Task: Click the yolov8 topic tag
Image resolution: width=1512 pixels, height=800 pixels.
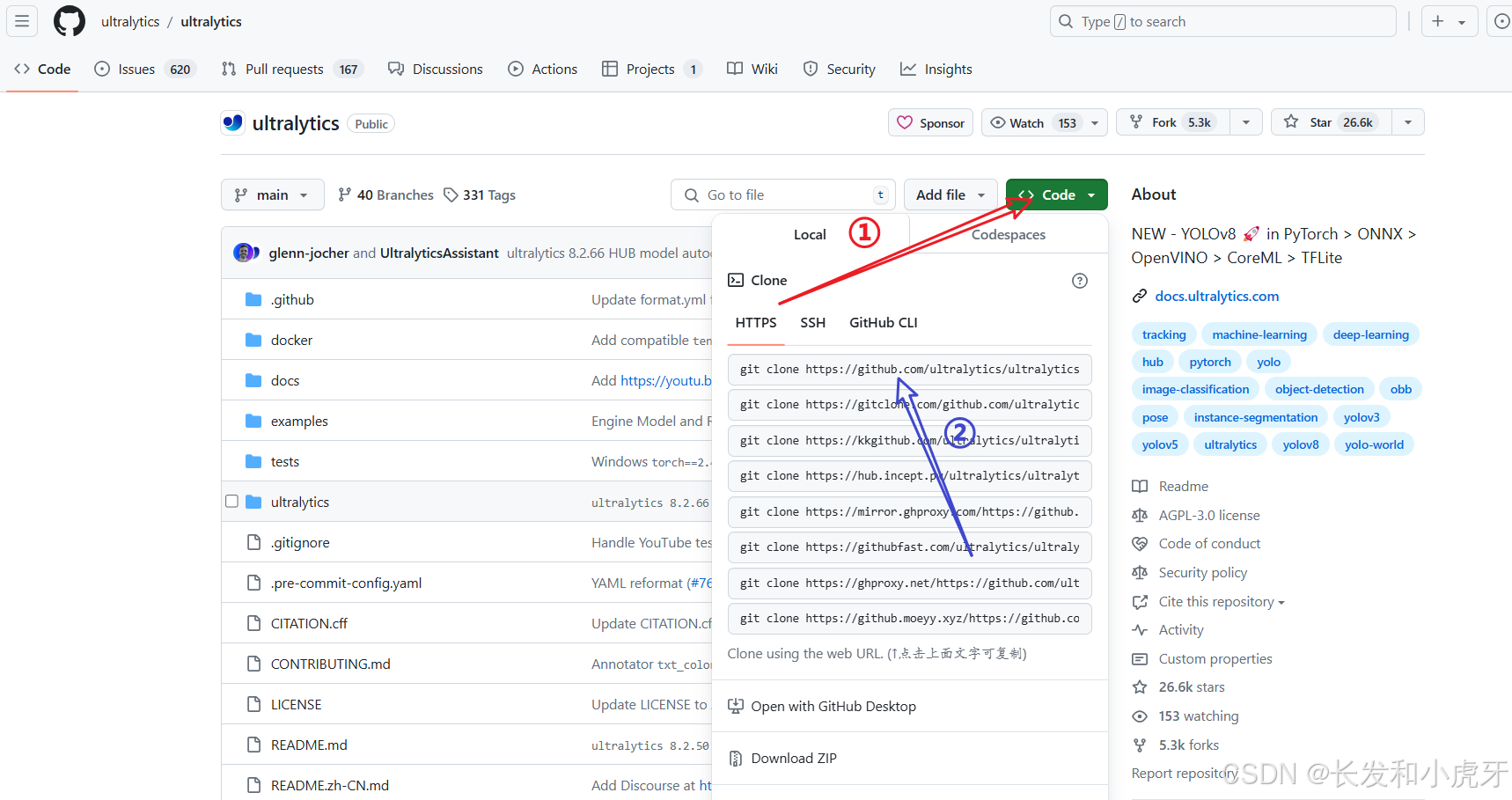Action: point(1301,445)
